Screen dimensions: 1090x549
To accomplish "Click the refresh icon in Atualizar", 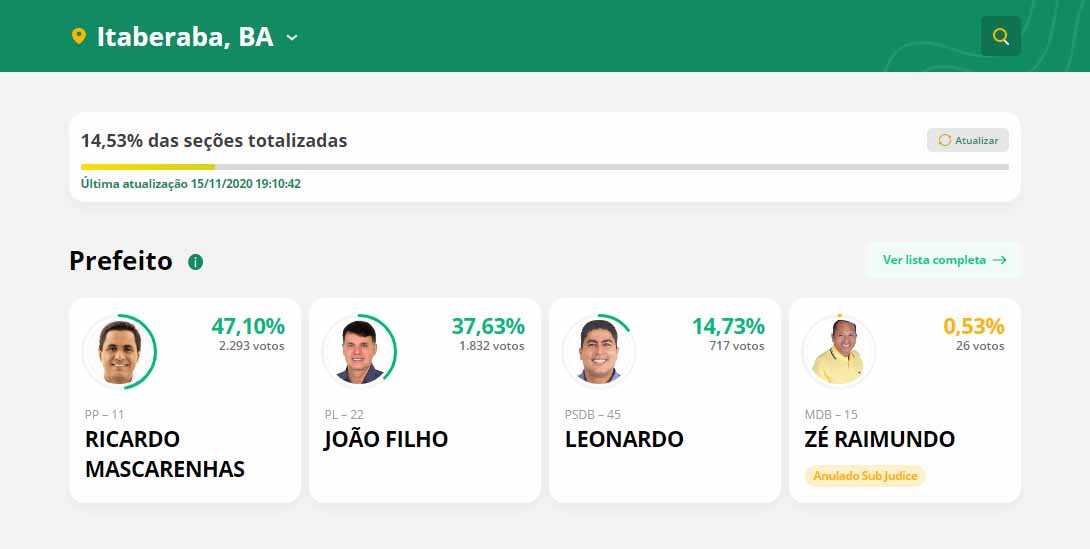I will tap(945, 140).
